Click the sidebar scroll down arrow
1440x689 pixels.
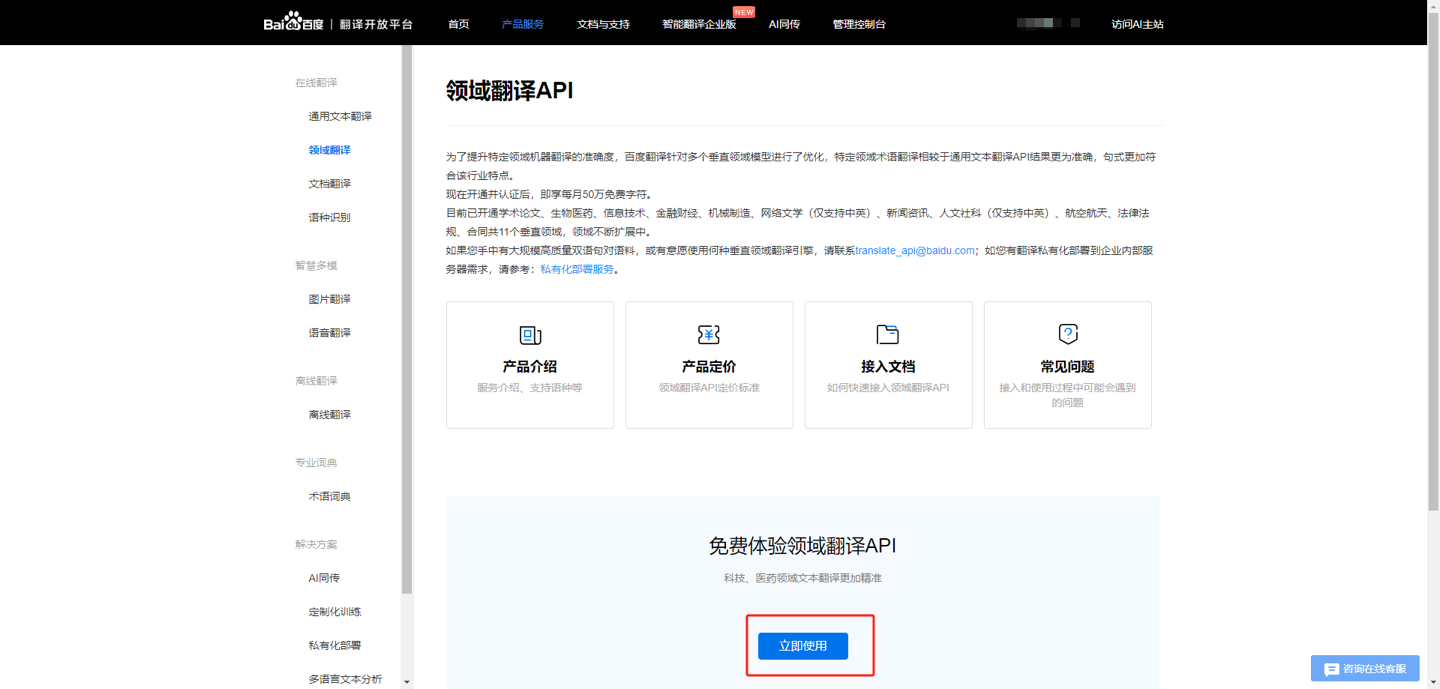407,682
